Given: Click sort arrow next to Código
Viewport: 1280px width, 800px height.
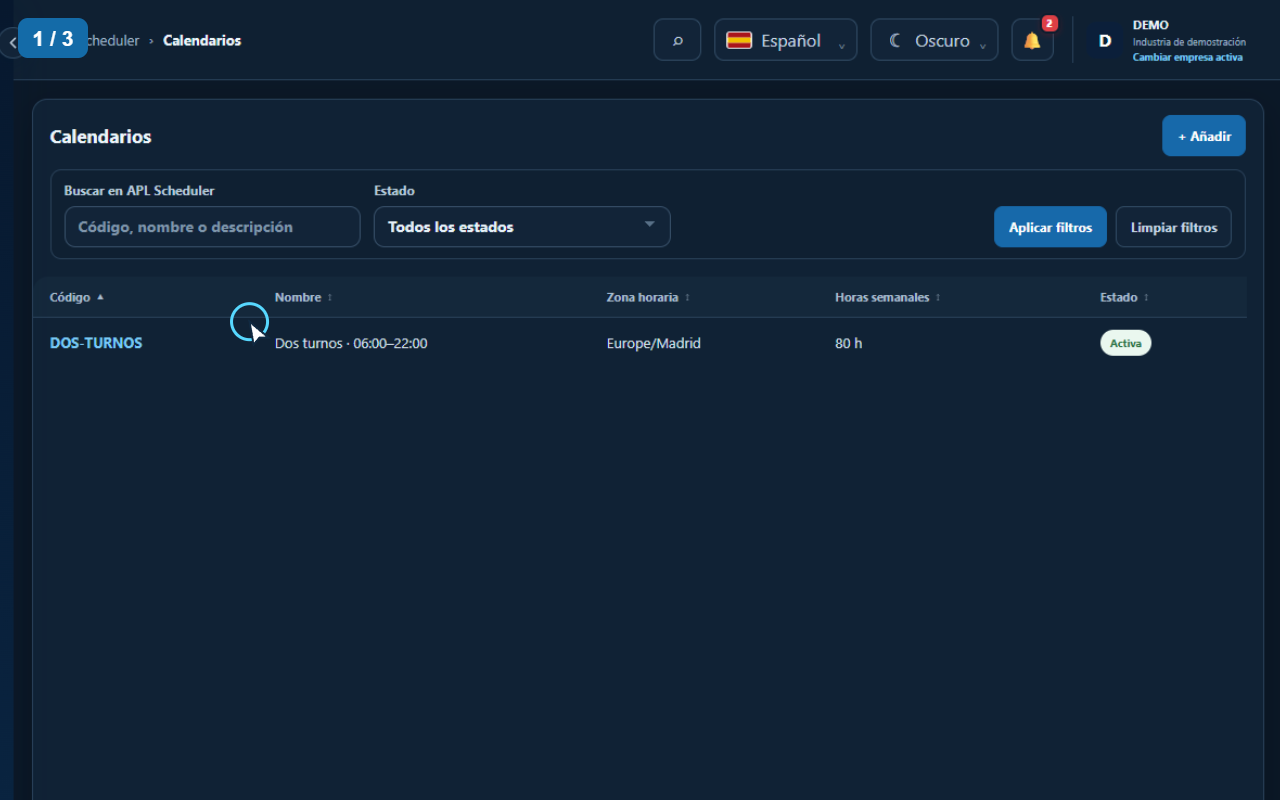Looking at the screenshot, I should (x=100, y=298).
